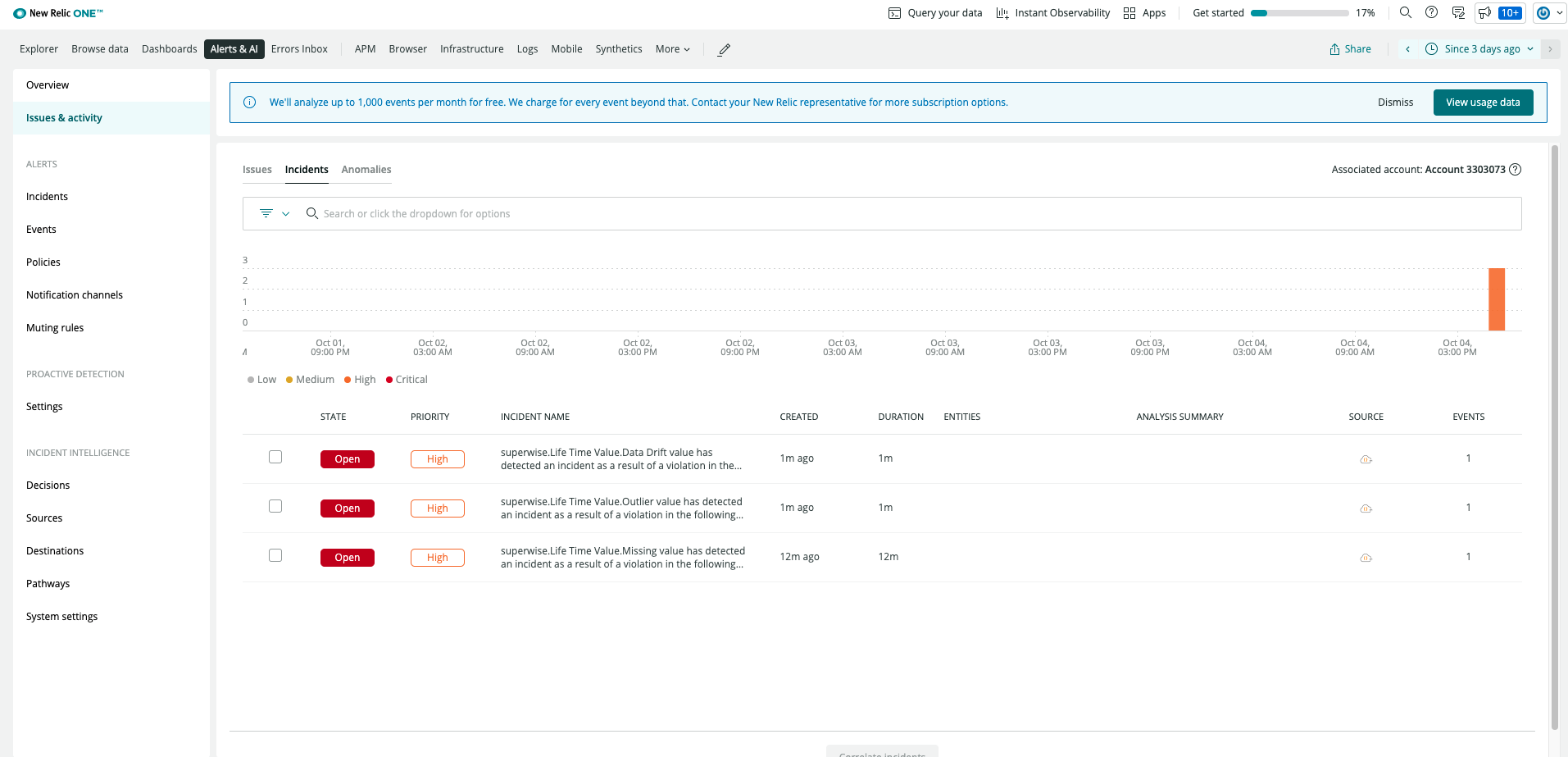Open the feedback chat icon in header
Image resolution: width=1568 pixels, height=757 pixels.
(1458, 12)
